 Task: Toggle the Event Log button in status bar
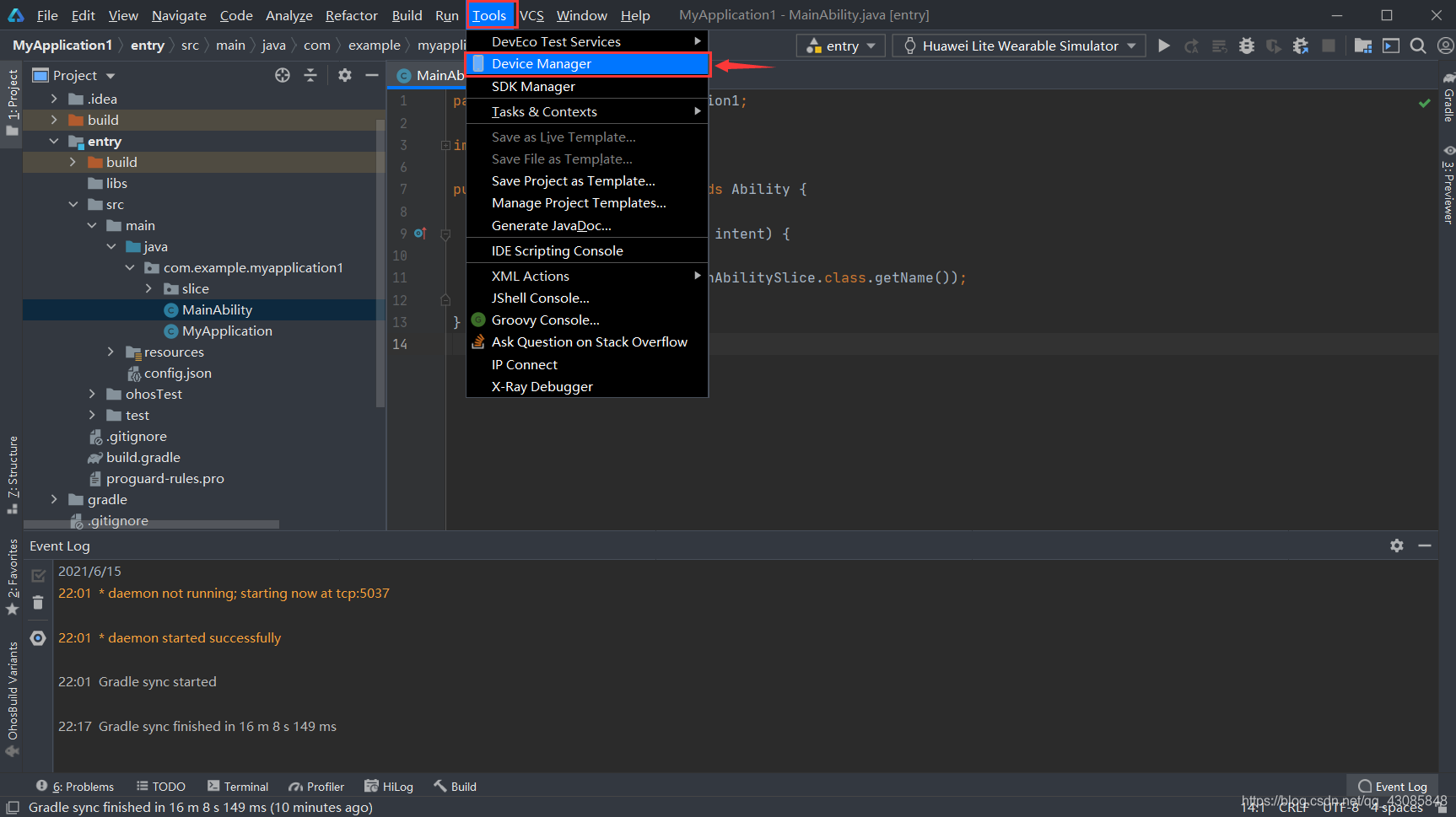pyautogui.click(x=1393, y=787)
